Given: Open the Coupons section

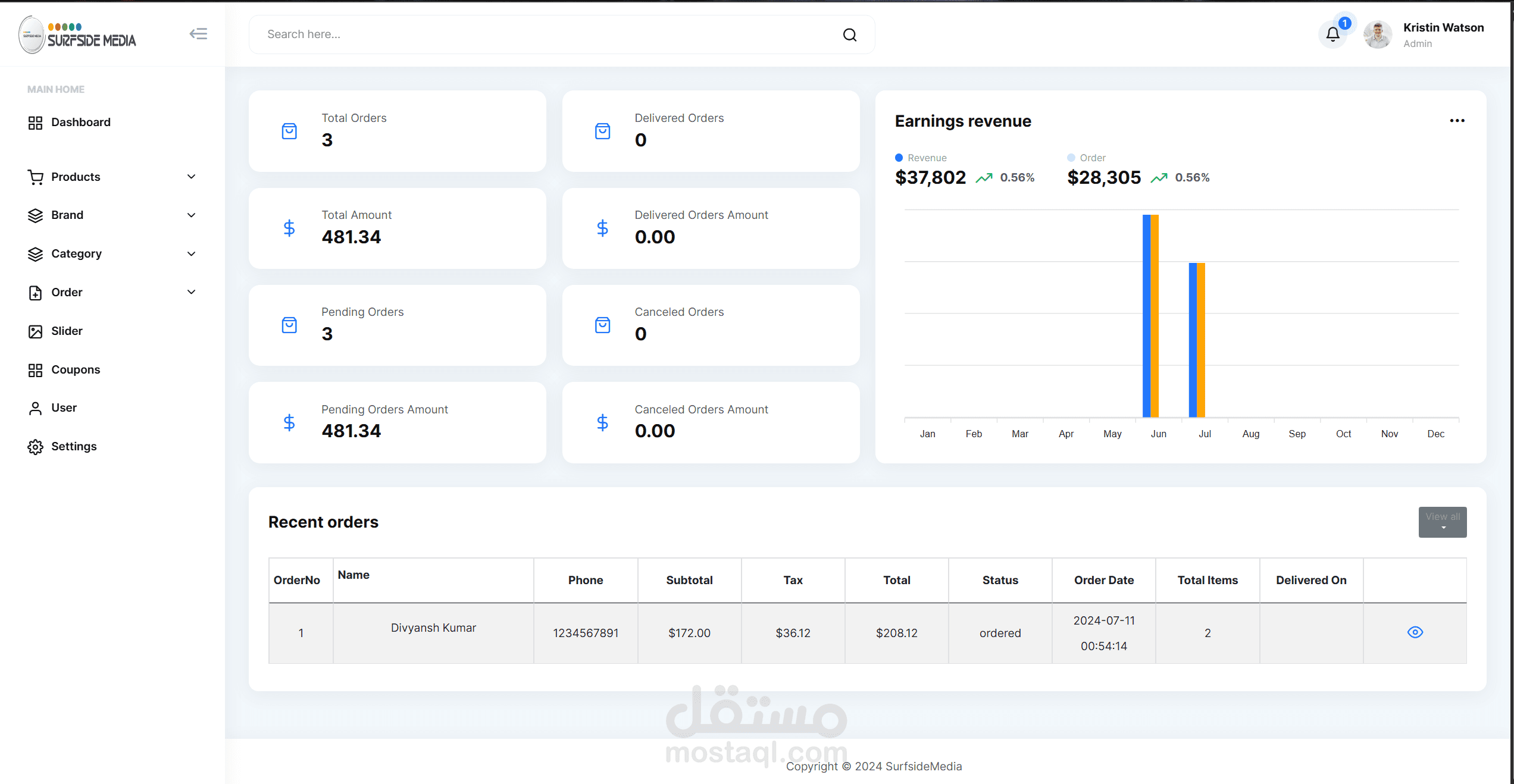Looking at the screenshot, I should [76, 369].
